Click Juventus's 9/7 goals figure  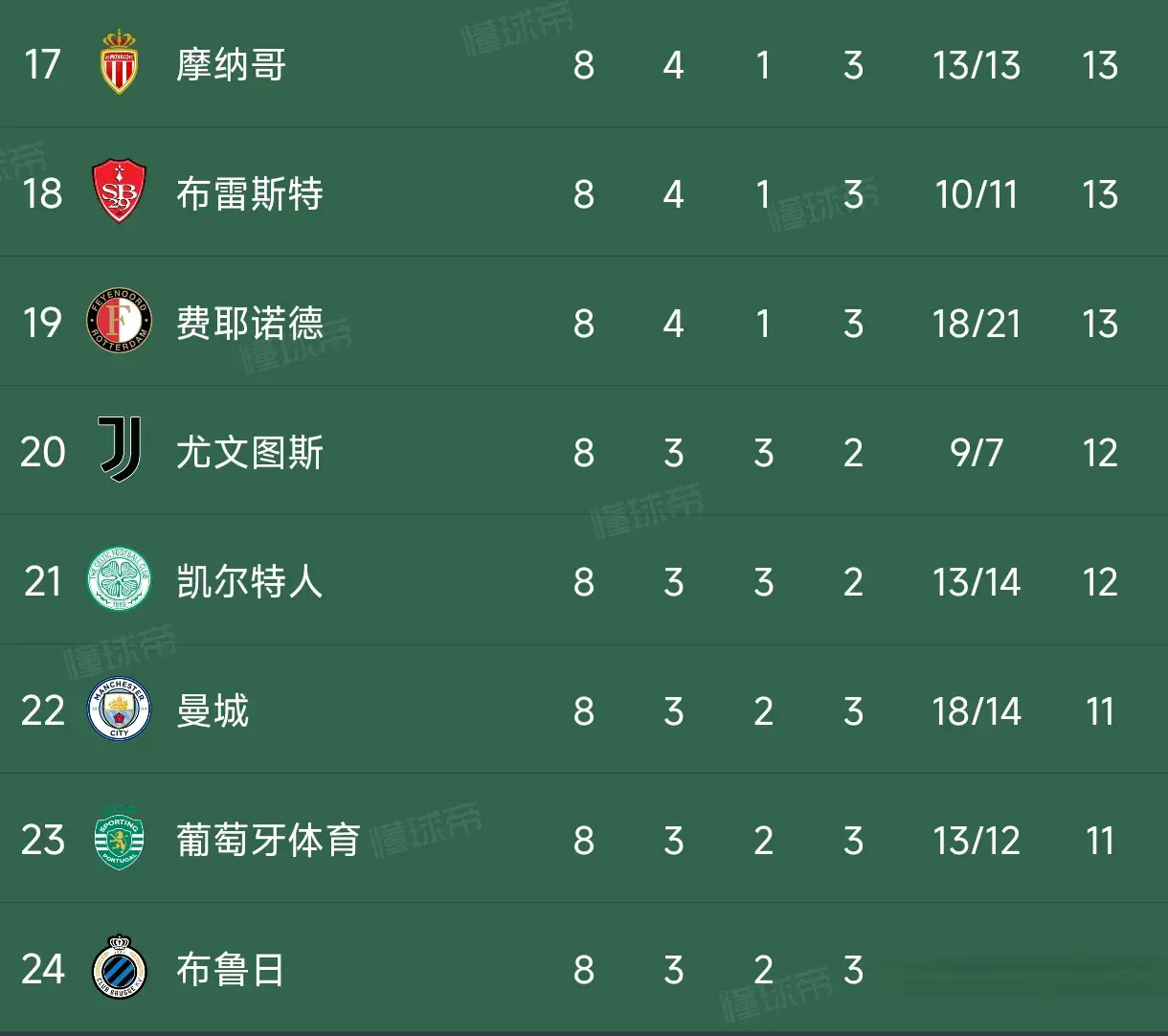[x=977, y=453]
